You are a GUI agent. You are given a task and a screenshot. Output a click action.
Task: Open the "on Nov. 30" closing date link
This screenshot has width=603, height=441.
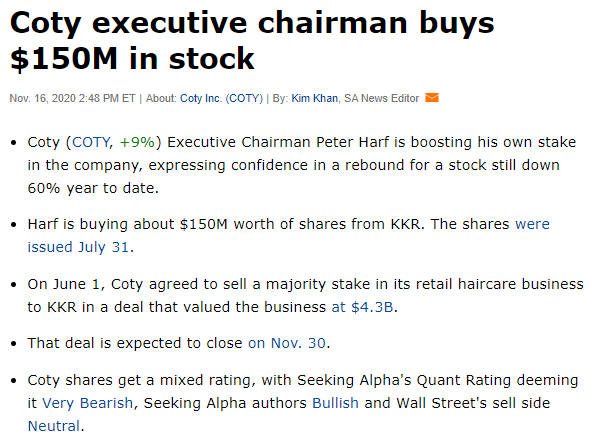[x=288, y=343]
